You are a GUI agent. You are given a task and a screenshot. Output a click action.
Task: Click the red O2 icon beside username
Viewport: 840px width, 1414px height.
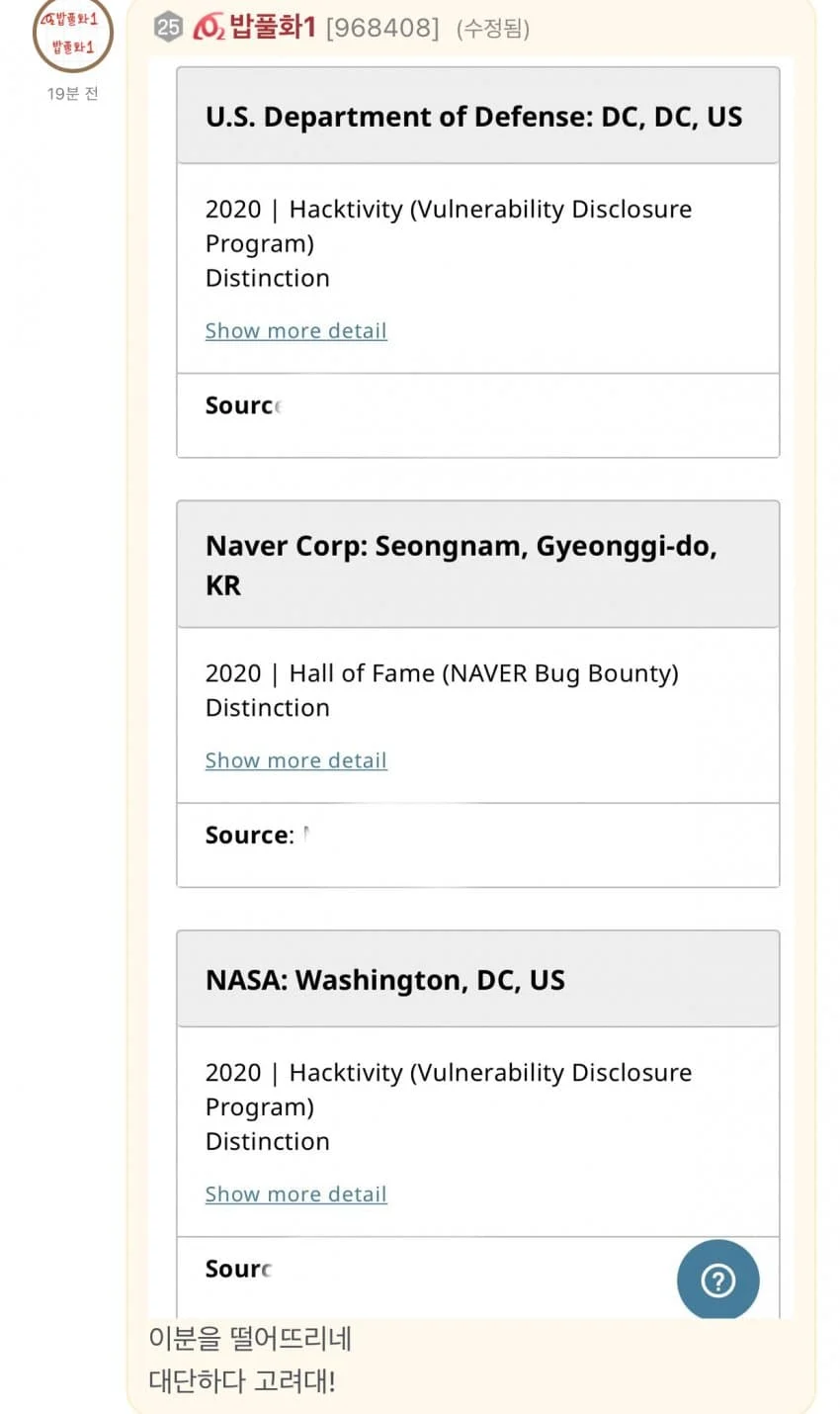pyautogui.click(x=208, y=28)
